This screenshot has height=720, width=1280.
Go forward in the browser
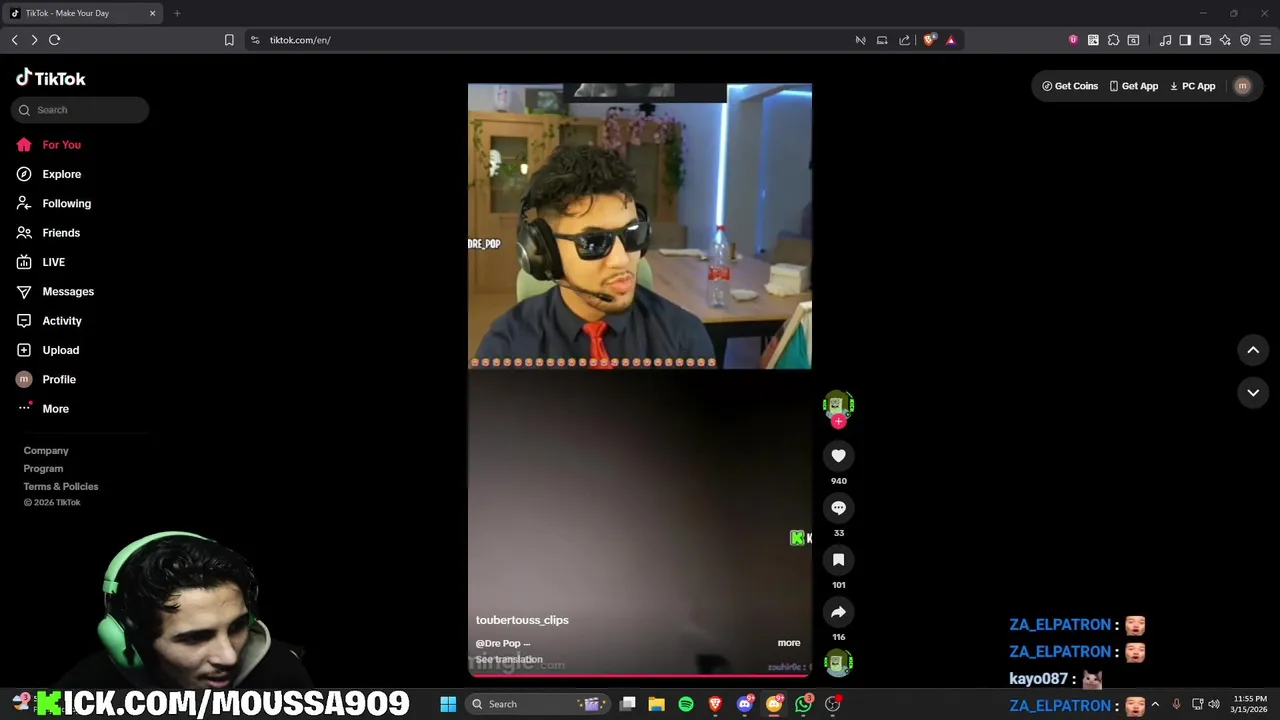pos(34,40)
